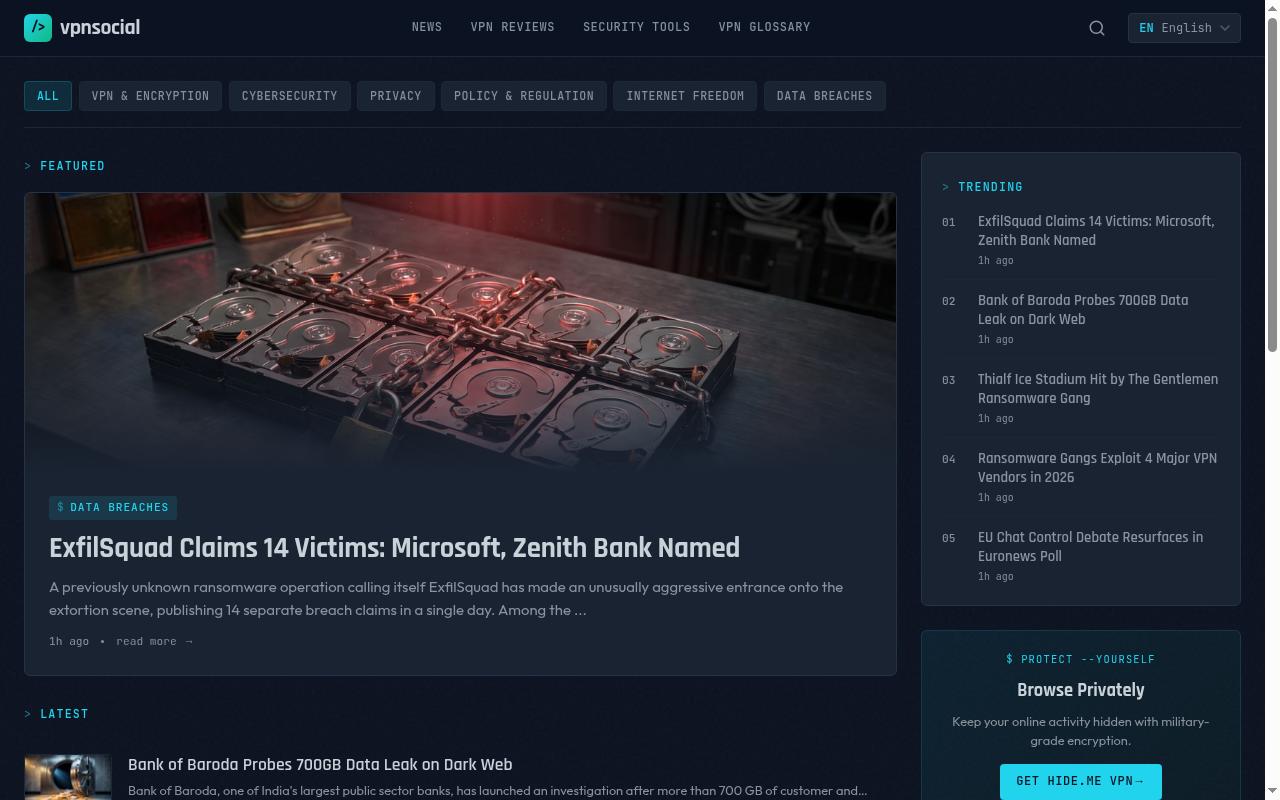Open the NEWS menu item
The width and height of the screenshot is (1280, 800).
pyautogui.click(x=427, y=27)
